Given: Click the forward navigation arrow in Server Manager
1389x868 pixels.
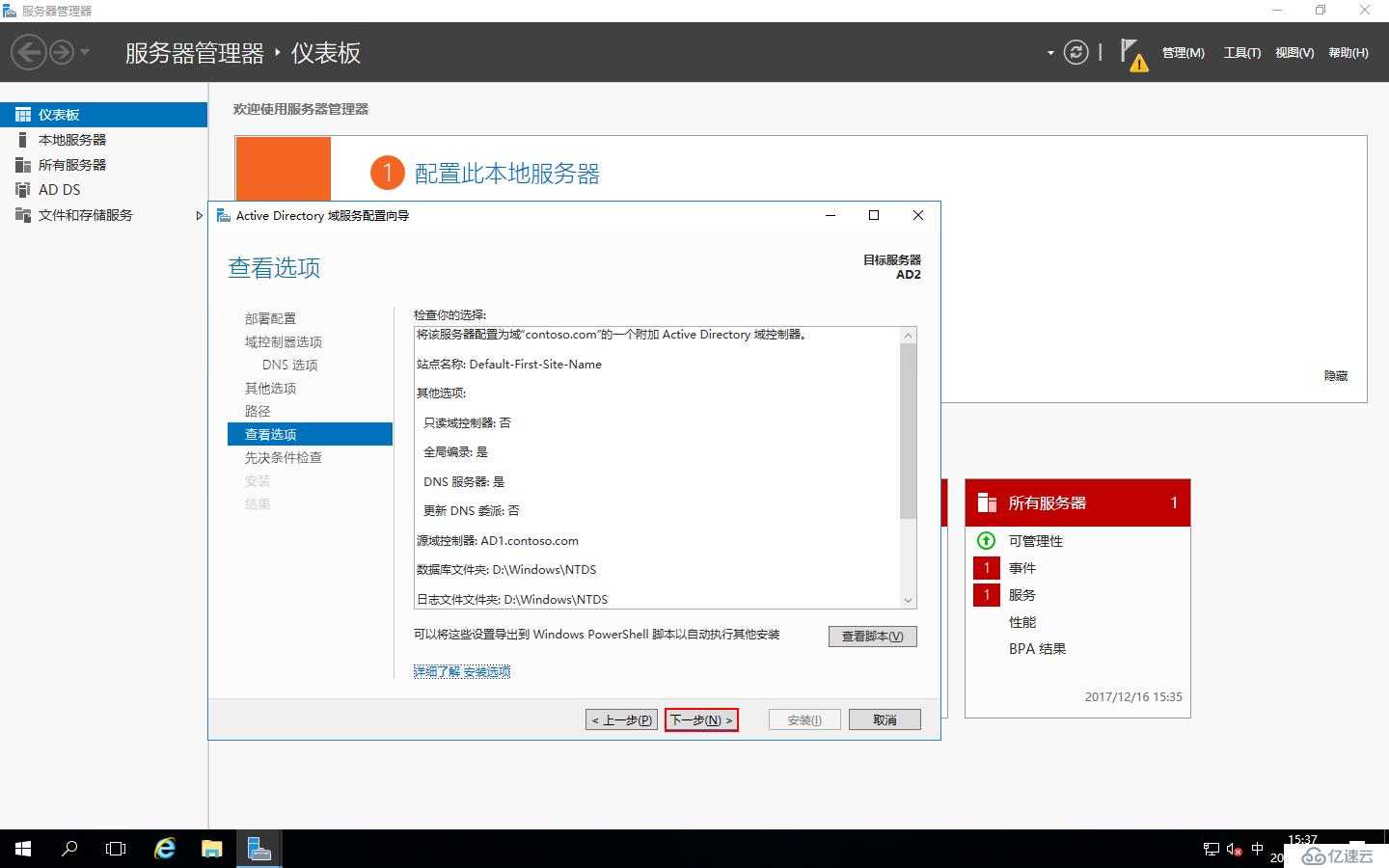Looking at the screenshot, I should (62, 52).
